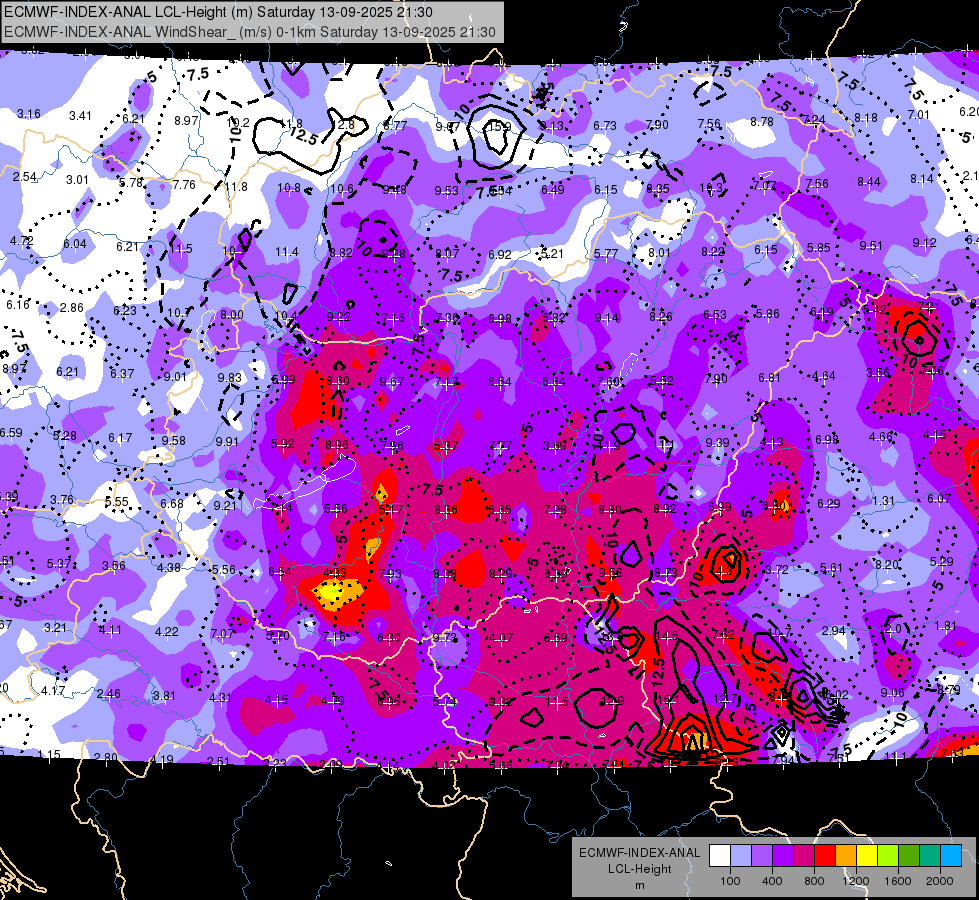Click the wind shear value 3.76

(62, 500)
